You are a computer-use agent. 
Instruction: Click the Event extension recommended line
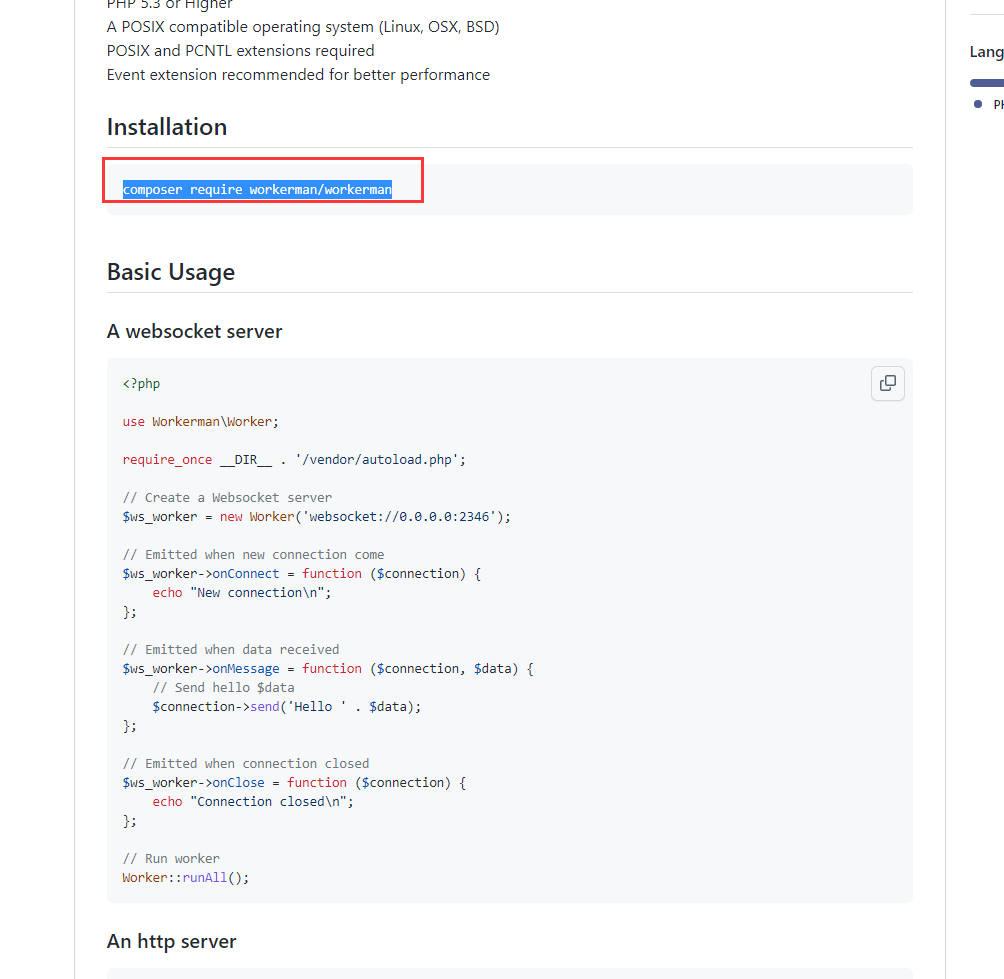(x=298, y=75)
